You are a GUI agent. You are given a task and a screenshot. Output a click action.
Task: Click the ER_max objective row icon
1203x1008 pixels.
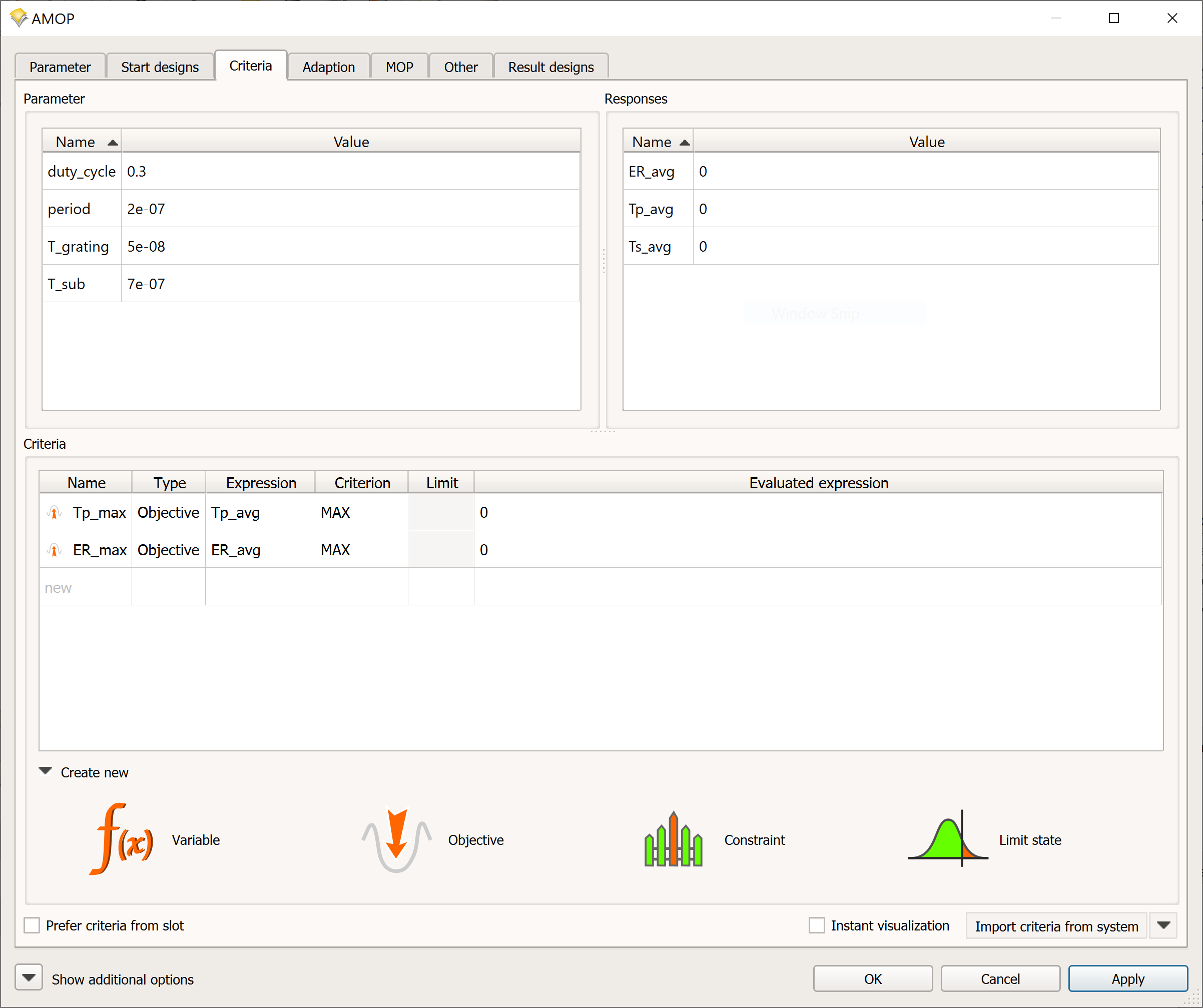55,550
